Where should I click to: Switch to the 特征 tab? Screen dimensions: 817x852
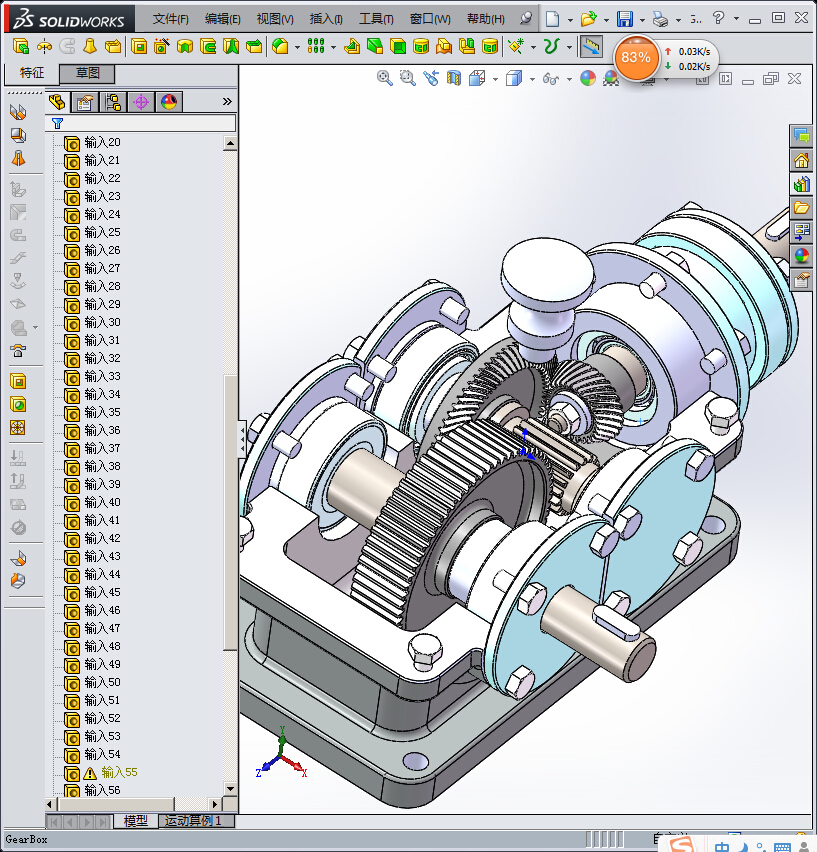(x=32, y=73)
